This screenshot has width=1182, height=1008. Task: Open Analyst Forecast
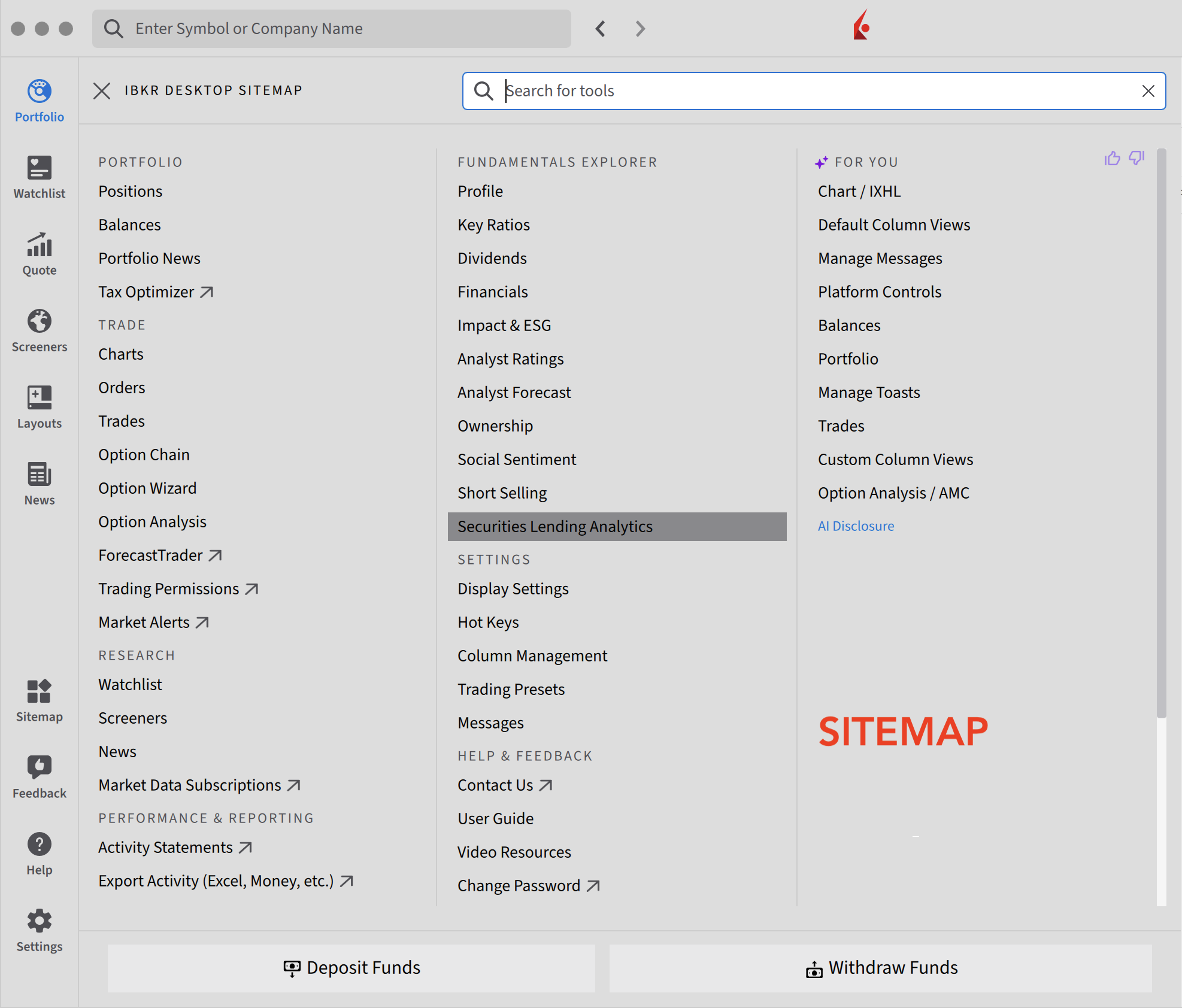[x=514, y=393]
